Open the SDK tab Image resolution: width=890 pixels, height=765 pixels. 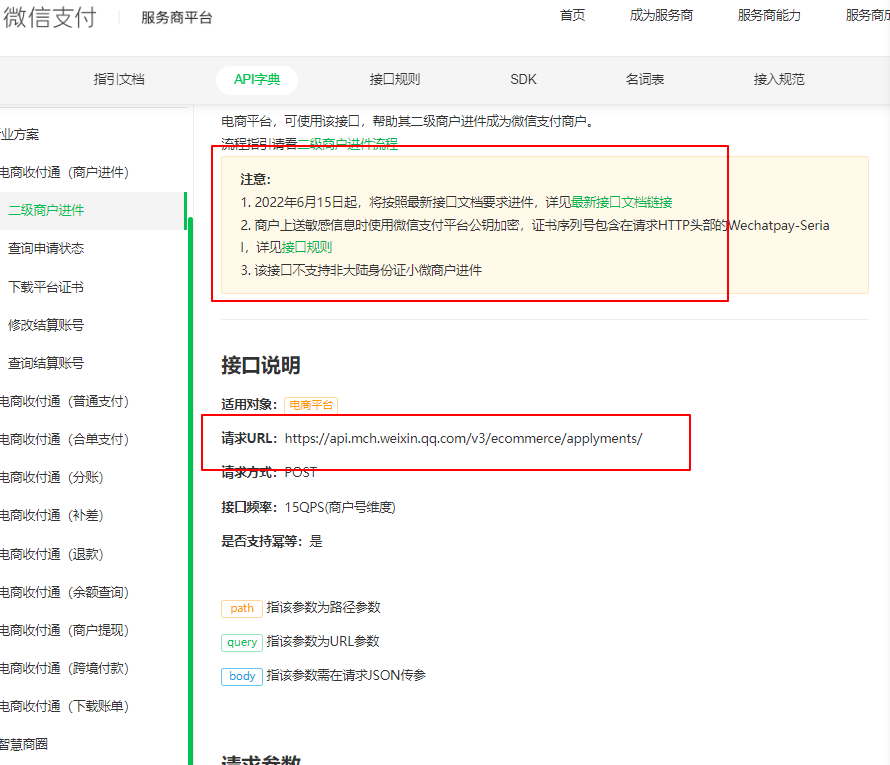click(523, 79)
